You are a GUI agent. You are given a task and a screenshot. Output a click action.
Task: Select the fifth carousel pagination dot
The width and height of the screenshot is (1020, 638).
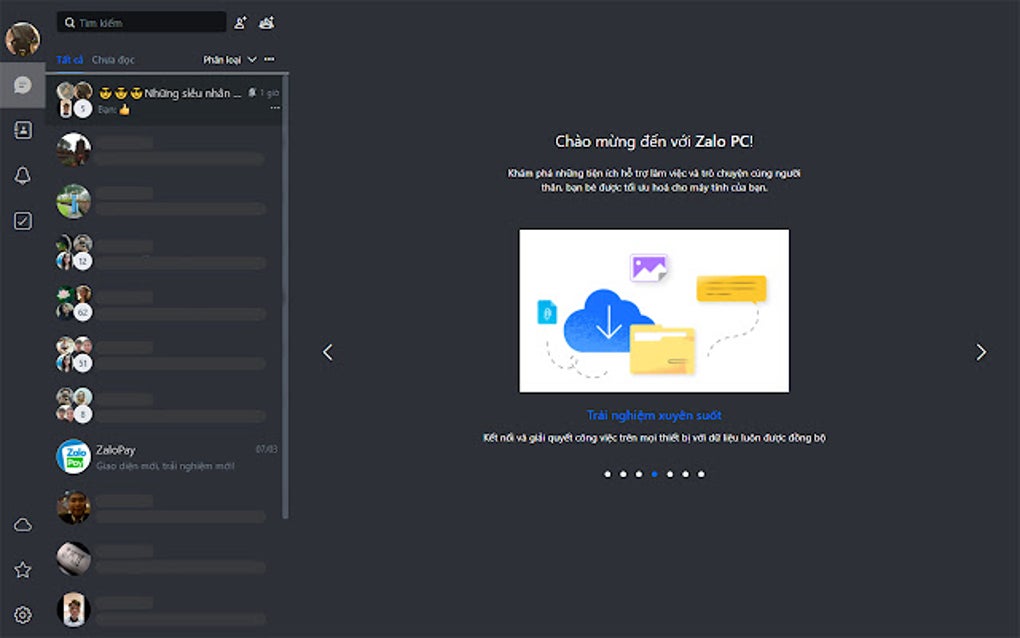click(671, 474)
